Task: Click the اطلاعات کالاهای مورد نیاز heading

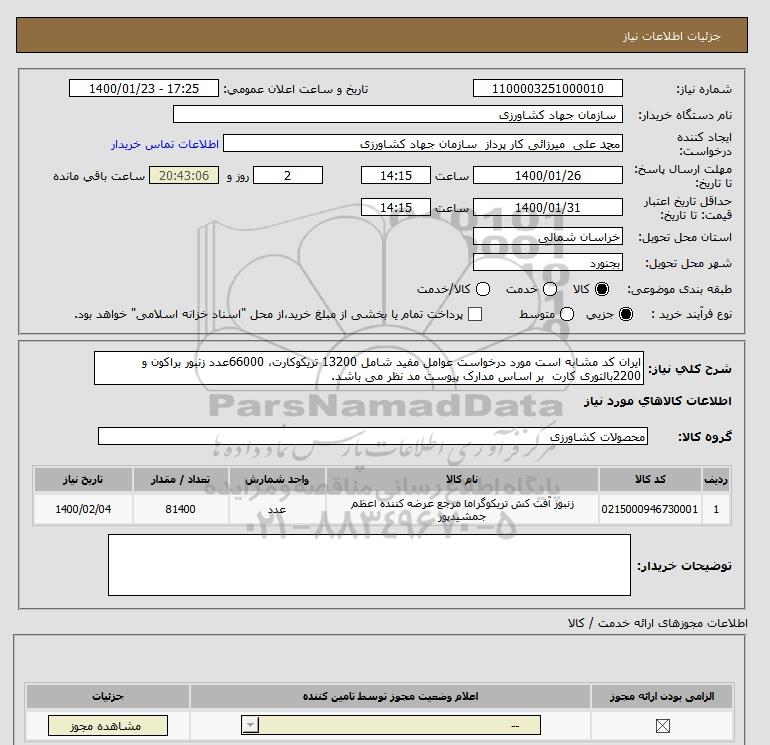Action: (x=657, y=401)
